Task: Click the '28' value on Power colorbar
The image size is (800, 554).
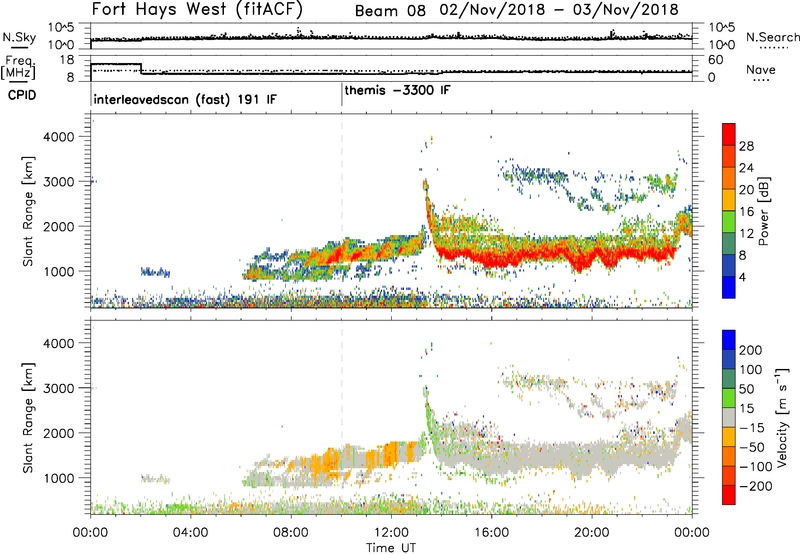Action: pos(746,146)
